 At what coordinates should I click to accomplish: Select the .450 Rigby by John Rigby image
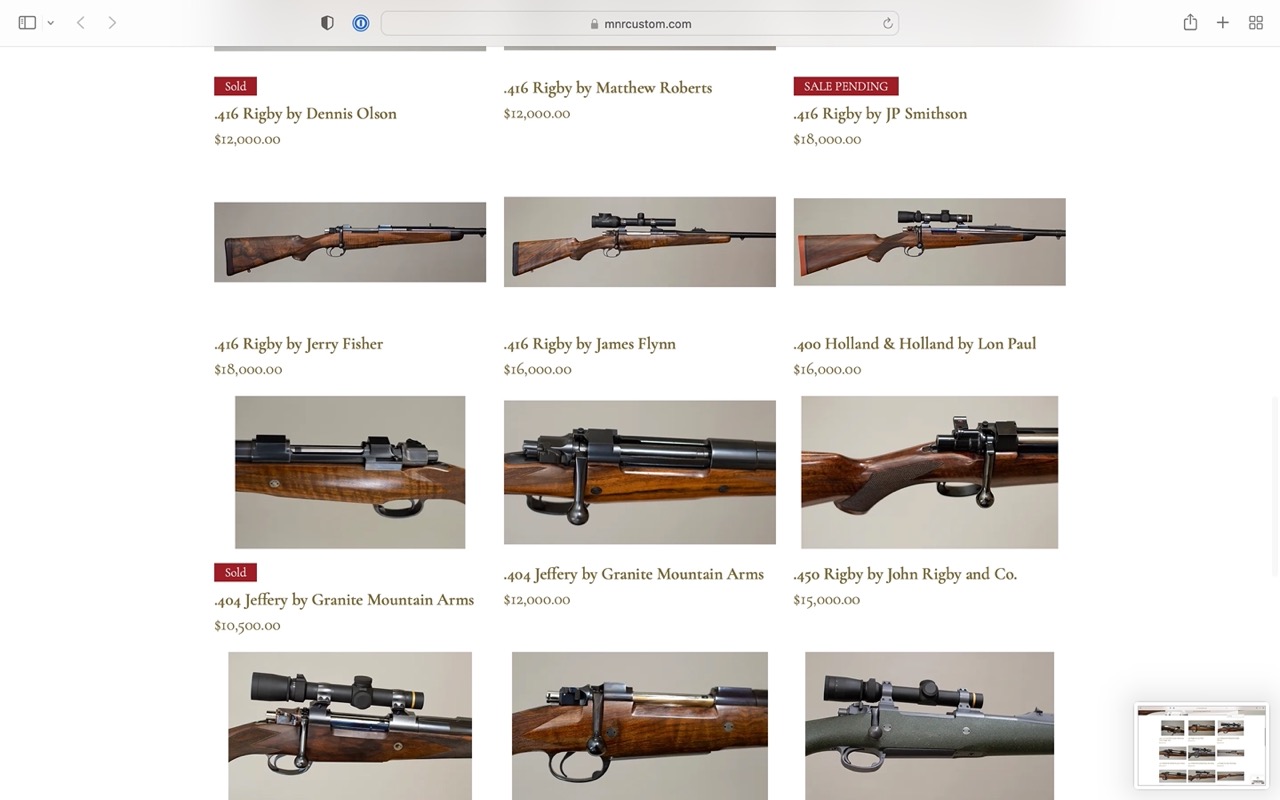[x=929, y=472]
